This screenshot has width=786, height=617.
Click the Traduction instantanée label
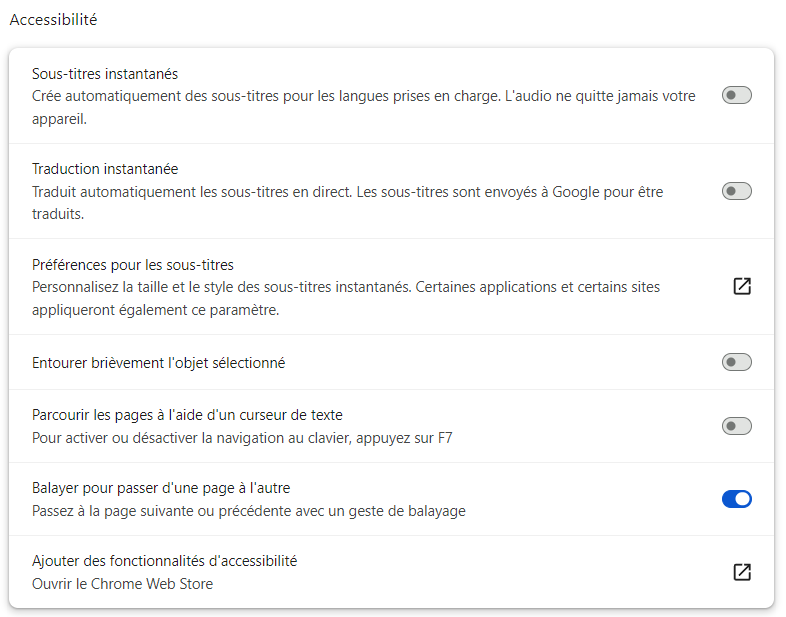pos(105,169)
